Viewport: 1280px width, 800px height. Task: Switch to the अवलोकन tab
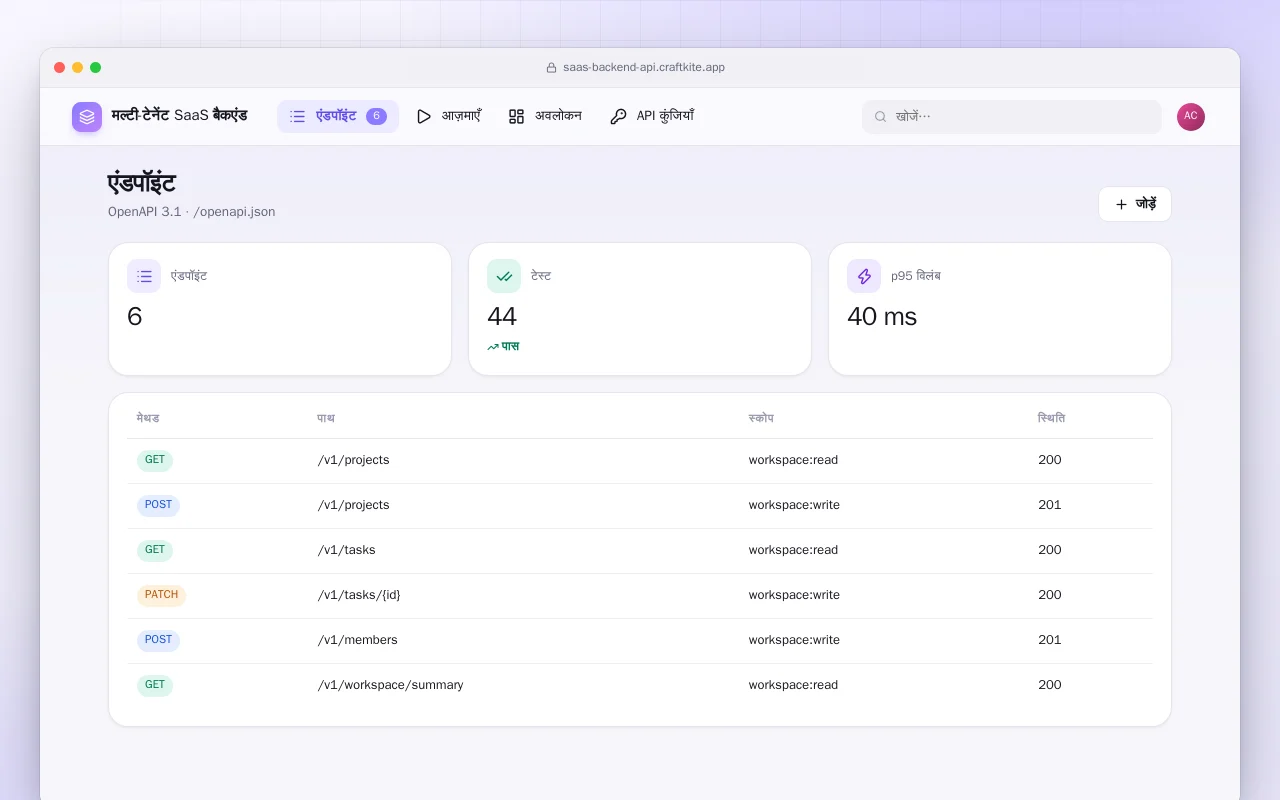pos(545,116)
